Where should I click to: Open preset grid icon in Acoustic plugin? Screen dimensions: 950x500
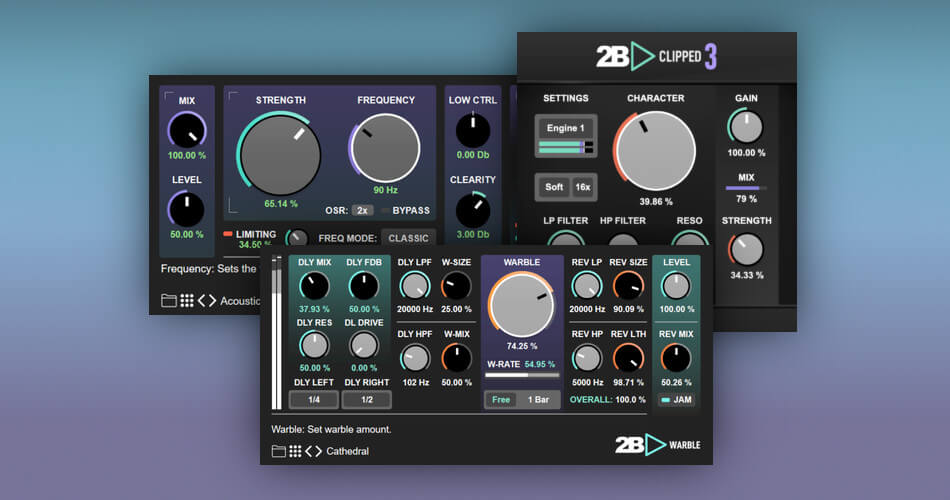click(187, 301)
